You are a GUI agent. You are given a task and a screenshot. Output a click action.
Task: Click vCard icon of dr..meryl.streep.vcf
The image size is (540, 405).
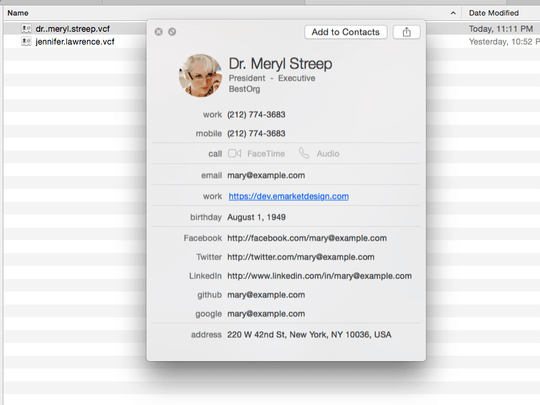[26, 28]
